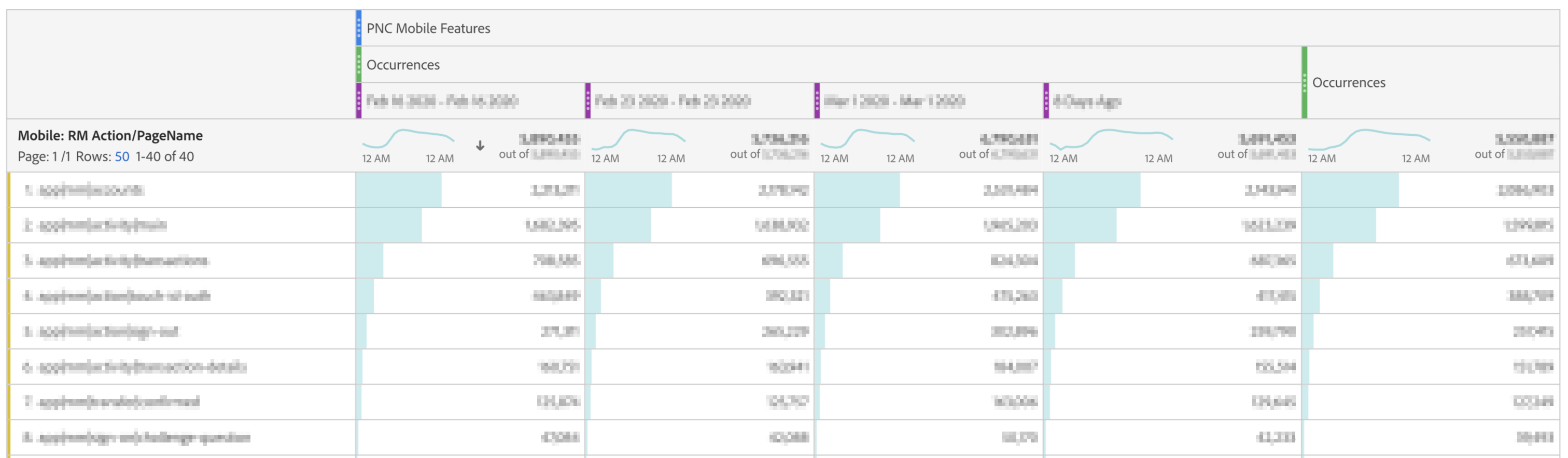Click the rightmost column sparkline trend chart

(x=1369, y=140)
